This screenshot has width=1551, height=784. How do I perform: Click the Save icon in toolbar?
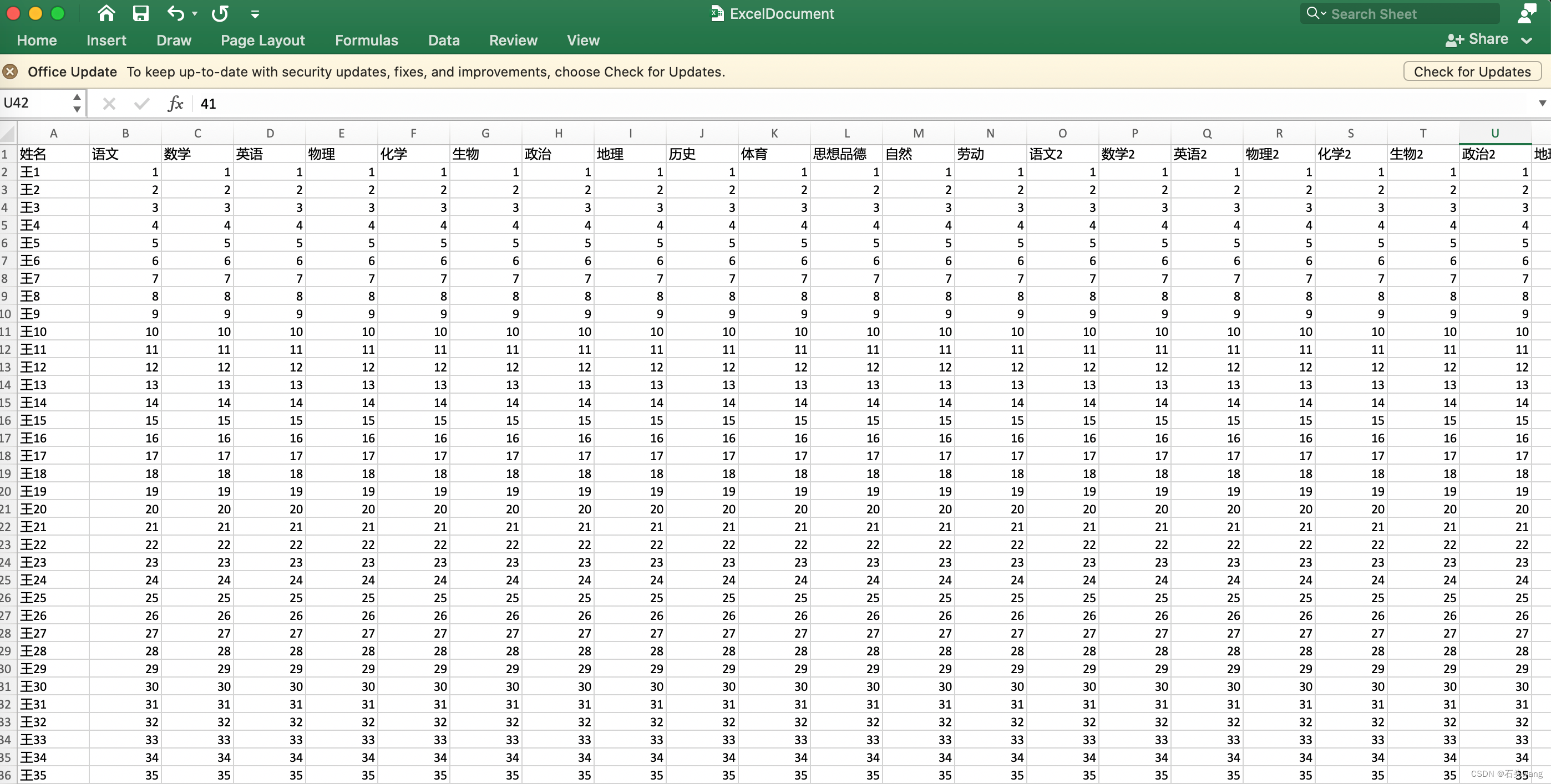(x=139, y=13)
